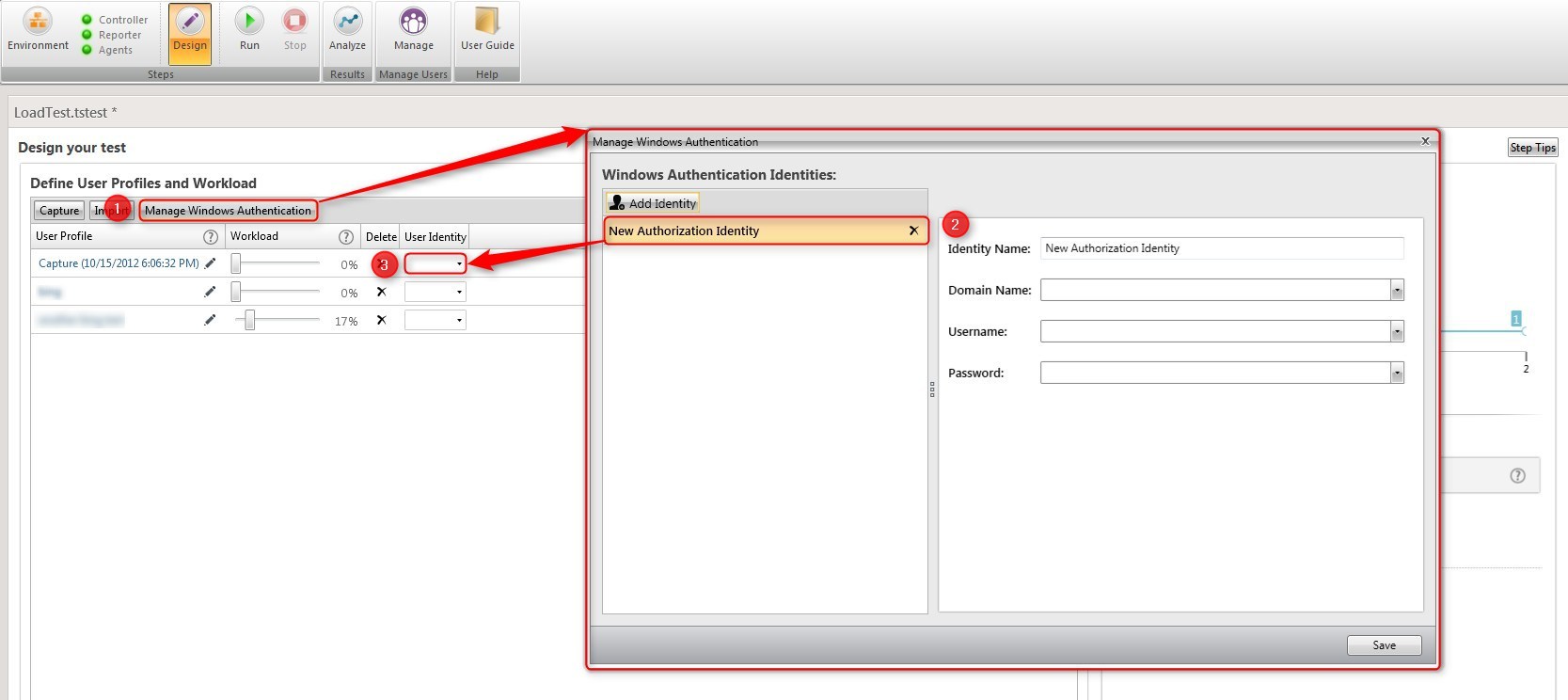Click the timeline marker labeled 1

click(1516, 319)
